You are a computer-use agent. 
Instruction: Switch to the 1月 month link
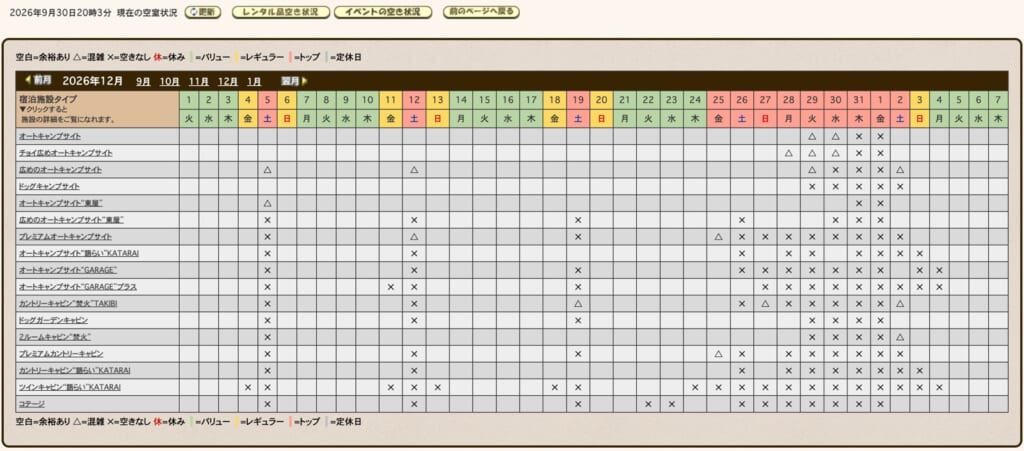(254, 82)
